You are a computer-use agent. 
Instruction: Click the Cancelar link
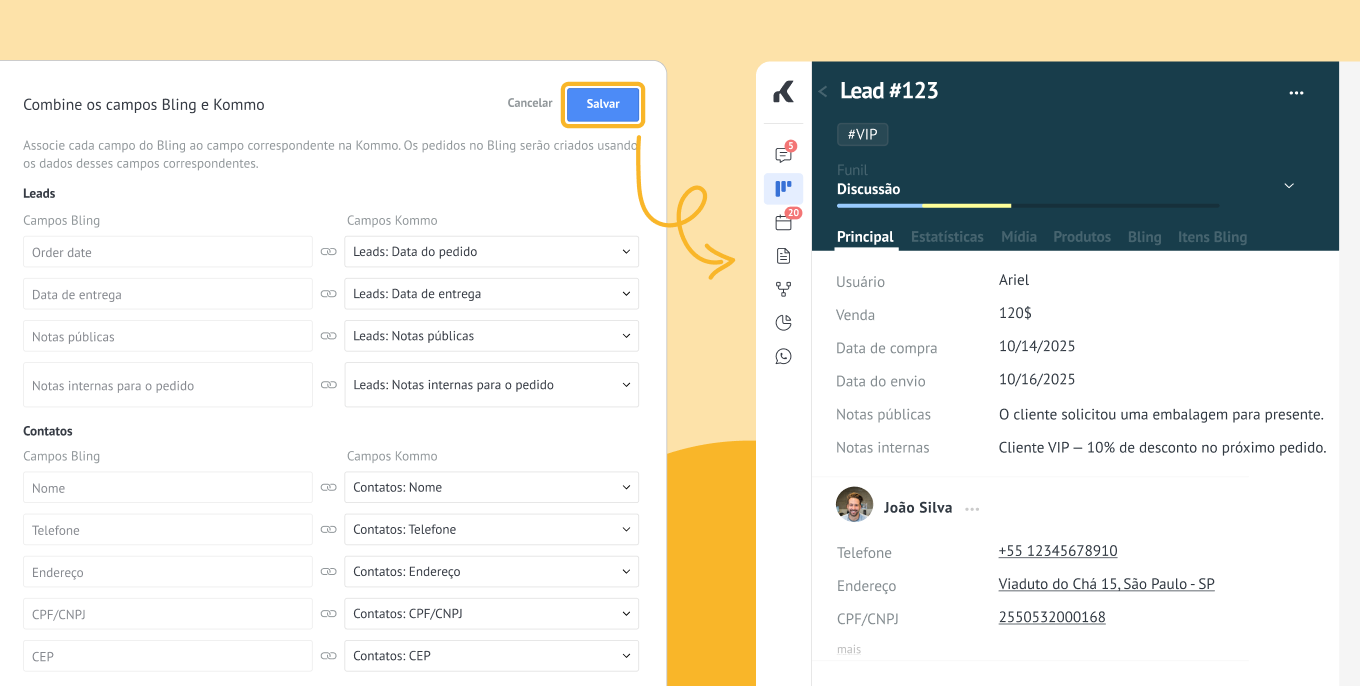(529, 103)
